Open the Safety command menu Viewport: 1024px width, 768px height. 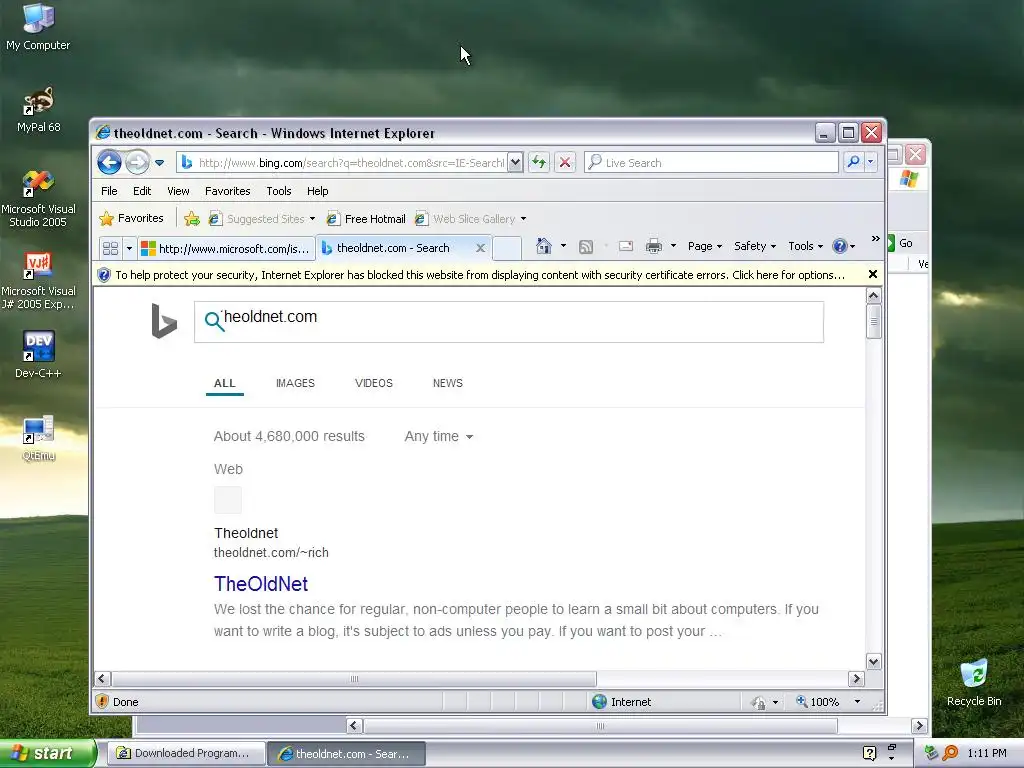tap(754, 246)
